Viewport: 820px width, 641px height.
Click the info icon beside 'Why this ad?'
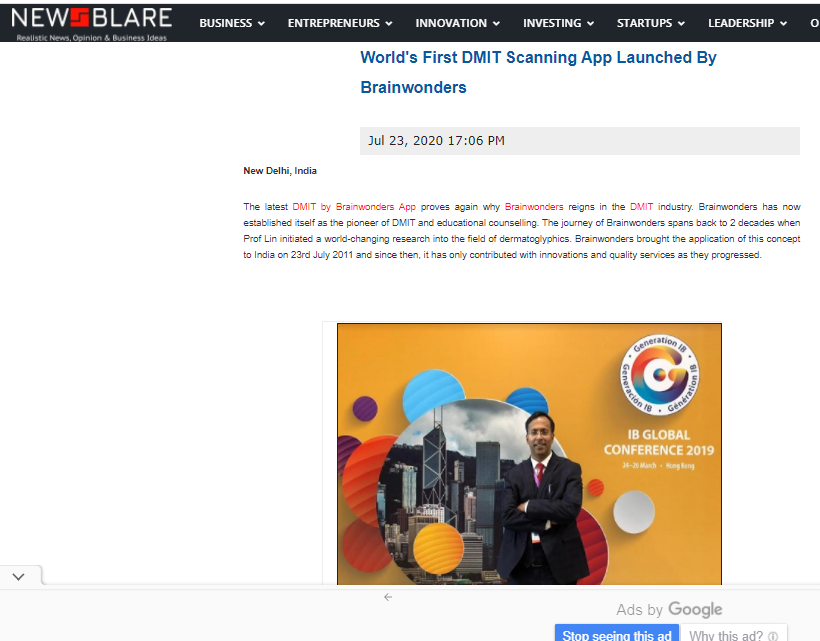pyautogui.click(x=773, y=636)
